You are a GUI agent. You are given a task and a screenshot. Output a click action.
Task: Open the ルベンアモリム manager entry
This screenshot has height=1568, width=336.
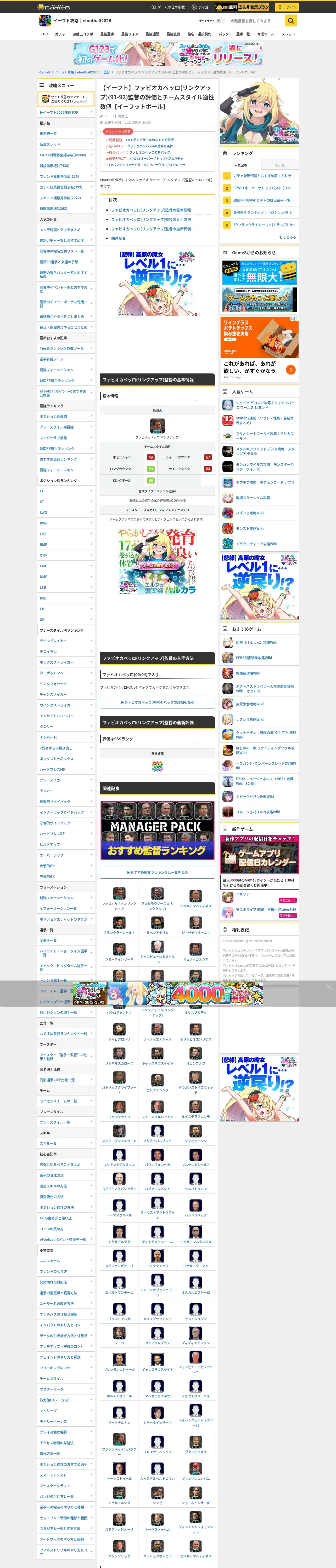pos(157,925)
